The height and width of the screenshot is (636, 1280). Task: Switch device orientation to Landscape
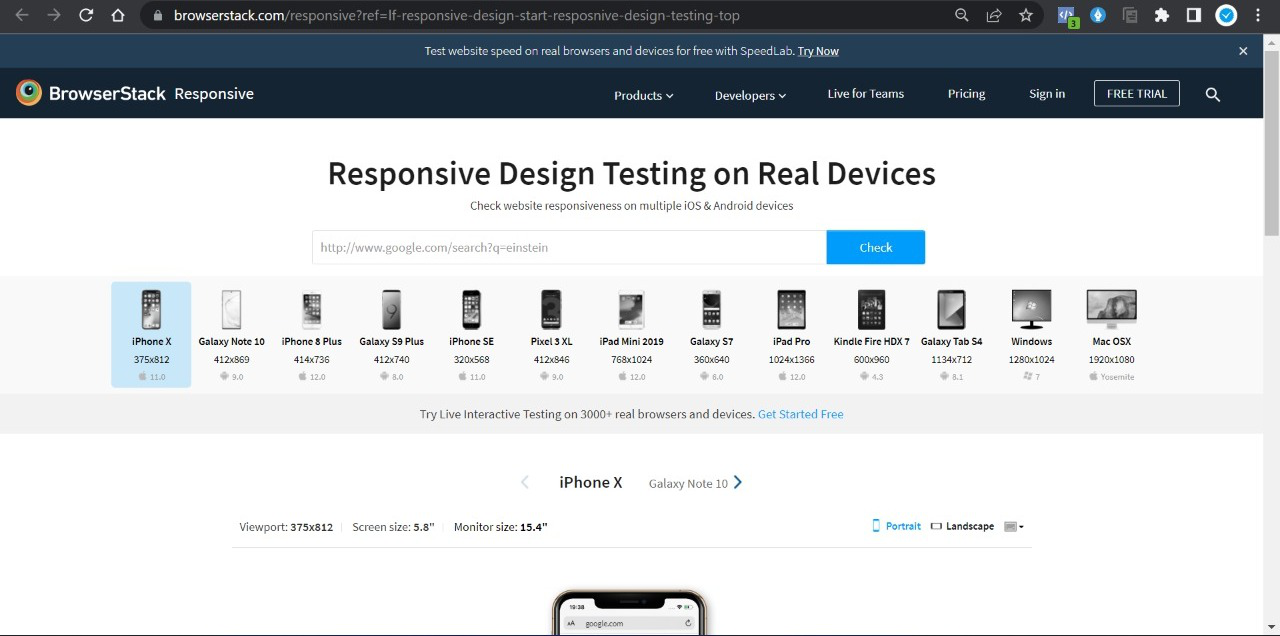tap(962, 525)
